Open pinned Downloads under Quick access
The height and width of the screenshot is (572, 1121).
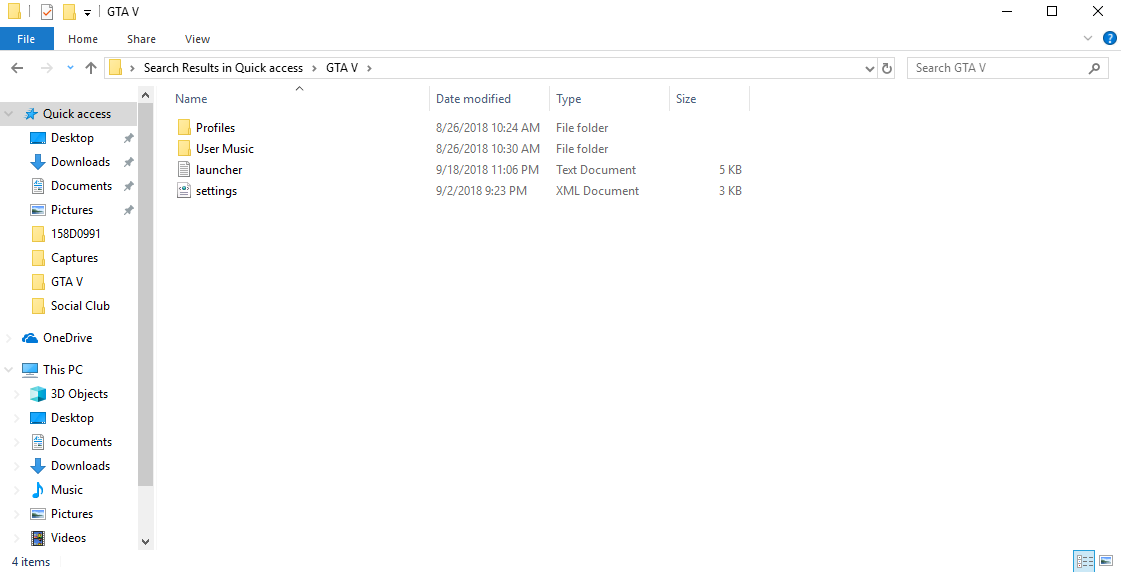point(80,162)
